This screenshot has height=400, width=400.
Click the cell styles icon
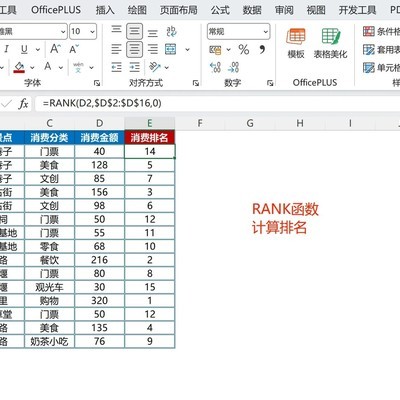tap(369, 68)
